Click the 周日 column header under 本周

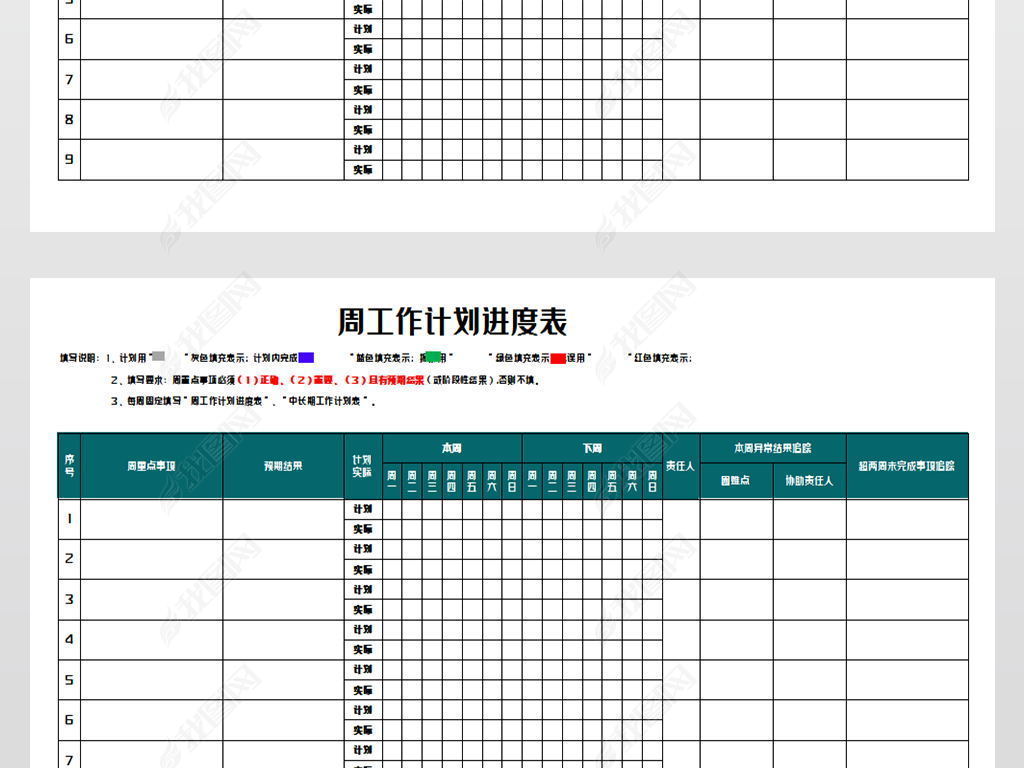coord(512,481)
